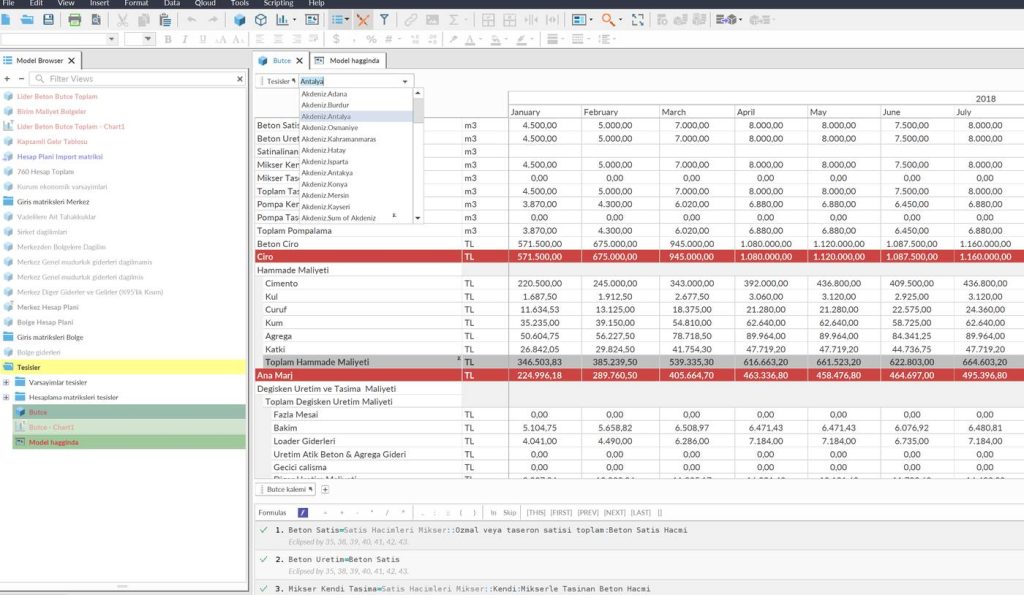Expand the Hesaplama matrikleri tesisler folder

[x=7, y=397]
